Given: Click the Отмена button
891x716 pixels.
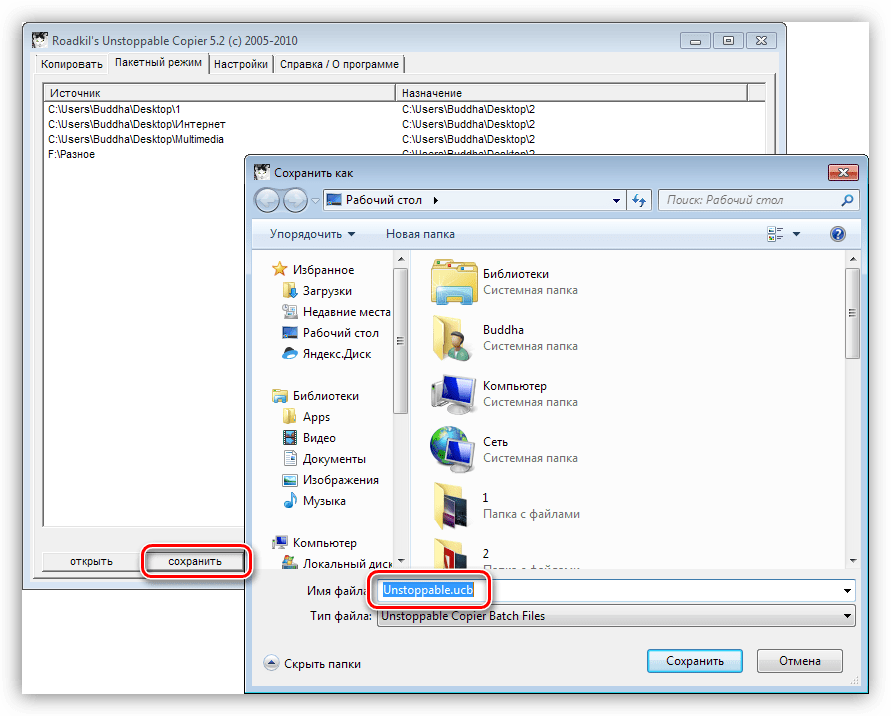Looking at the screenshot, I should [x=800, y=661].
